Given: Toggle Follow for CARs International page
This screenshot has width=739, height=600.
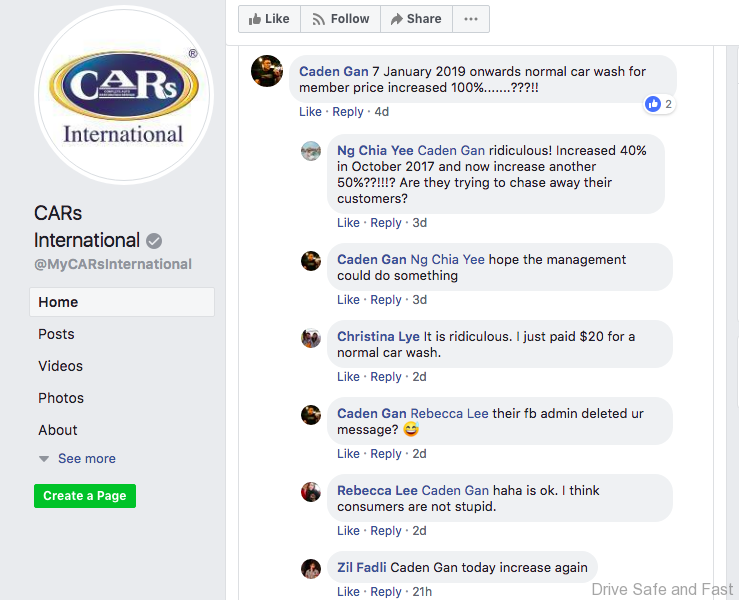Looking at the screenshot, I should click(340, 19).
